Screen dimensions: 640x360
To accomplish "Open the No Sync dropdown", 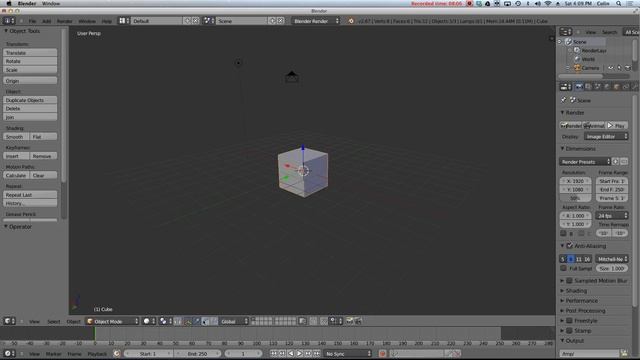I will tap(348, 353).
